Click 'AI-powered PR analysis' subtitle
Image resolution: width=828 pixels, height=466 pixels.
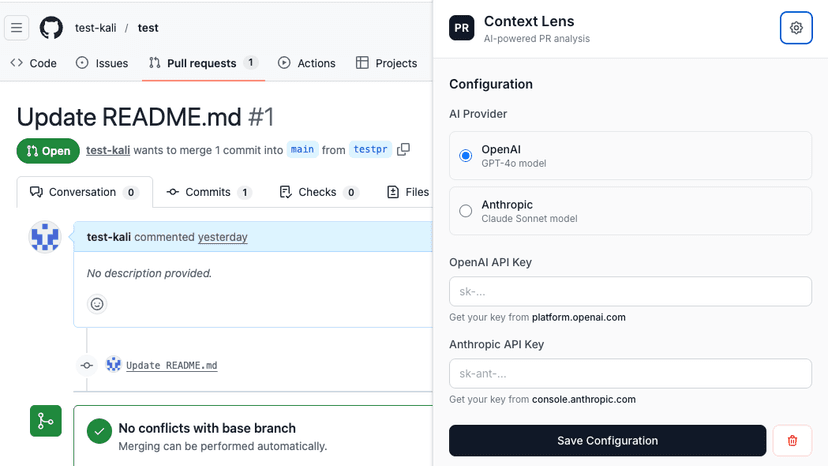[537, 39]
